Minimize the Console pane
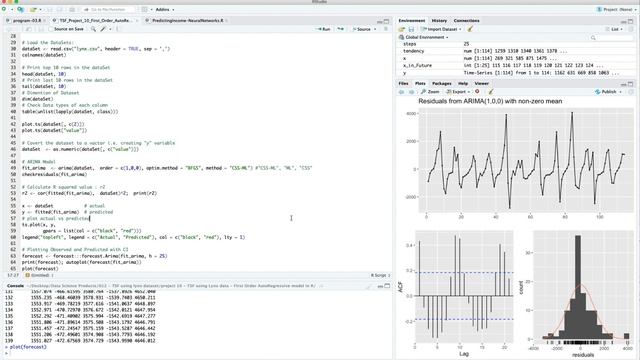 380,286
